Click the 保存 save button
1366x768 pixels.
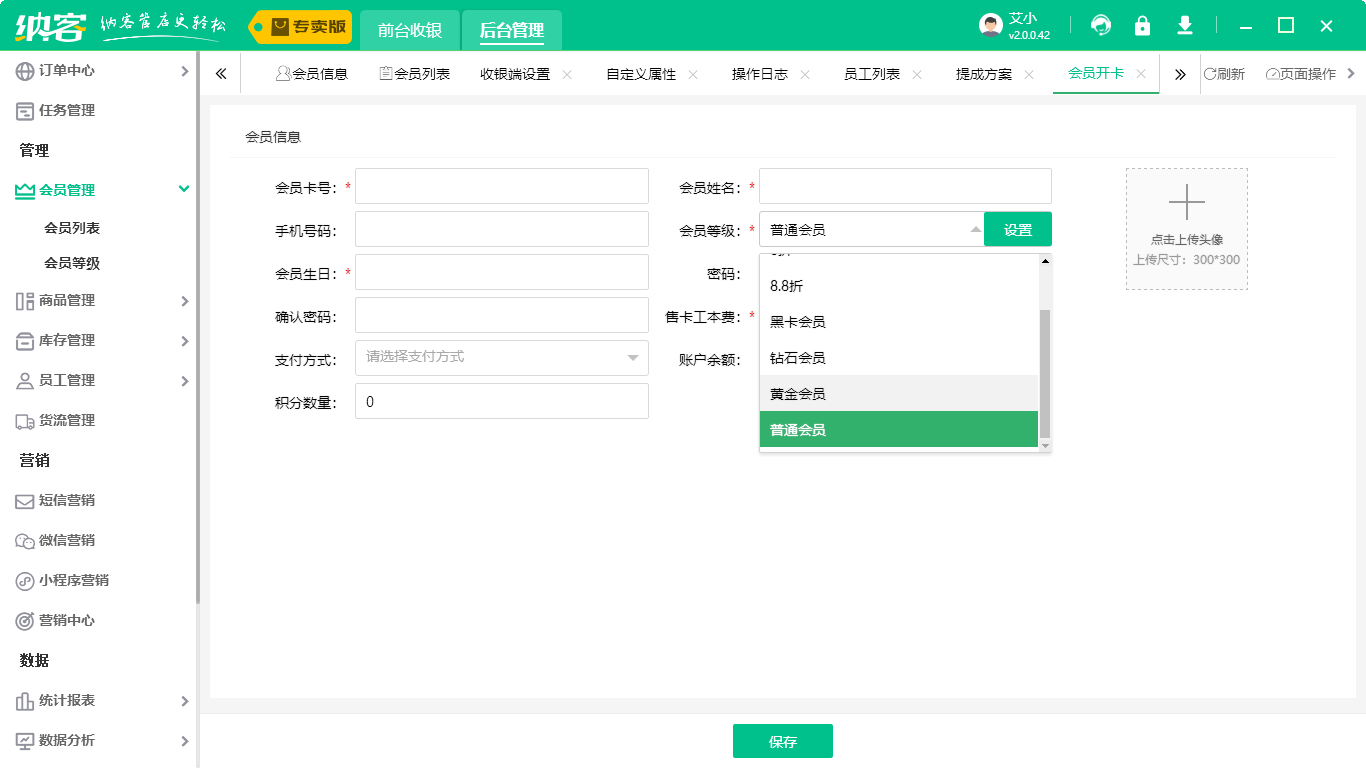pyautogui.click(x=783, y=740)
